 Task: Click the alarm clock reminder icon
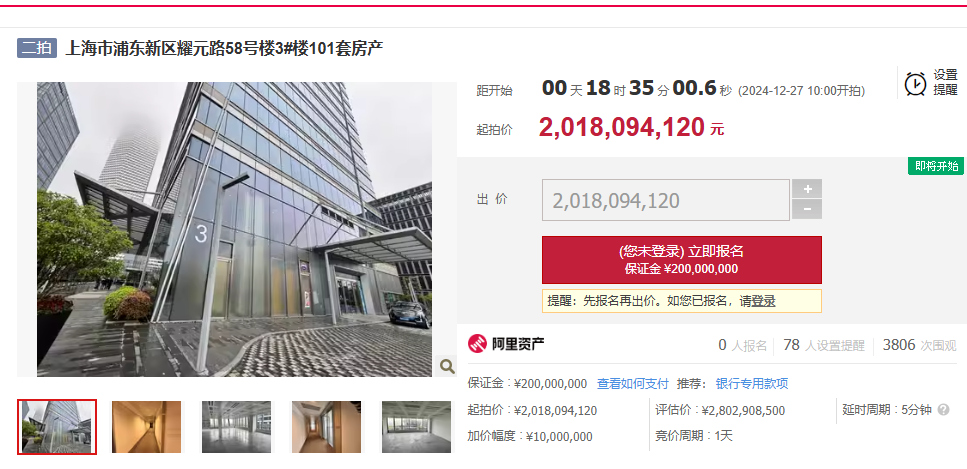coord(915,83)
